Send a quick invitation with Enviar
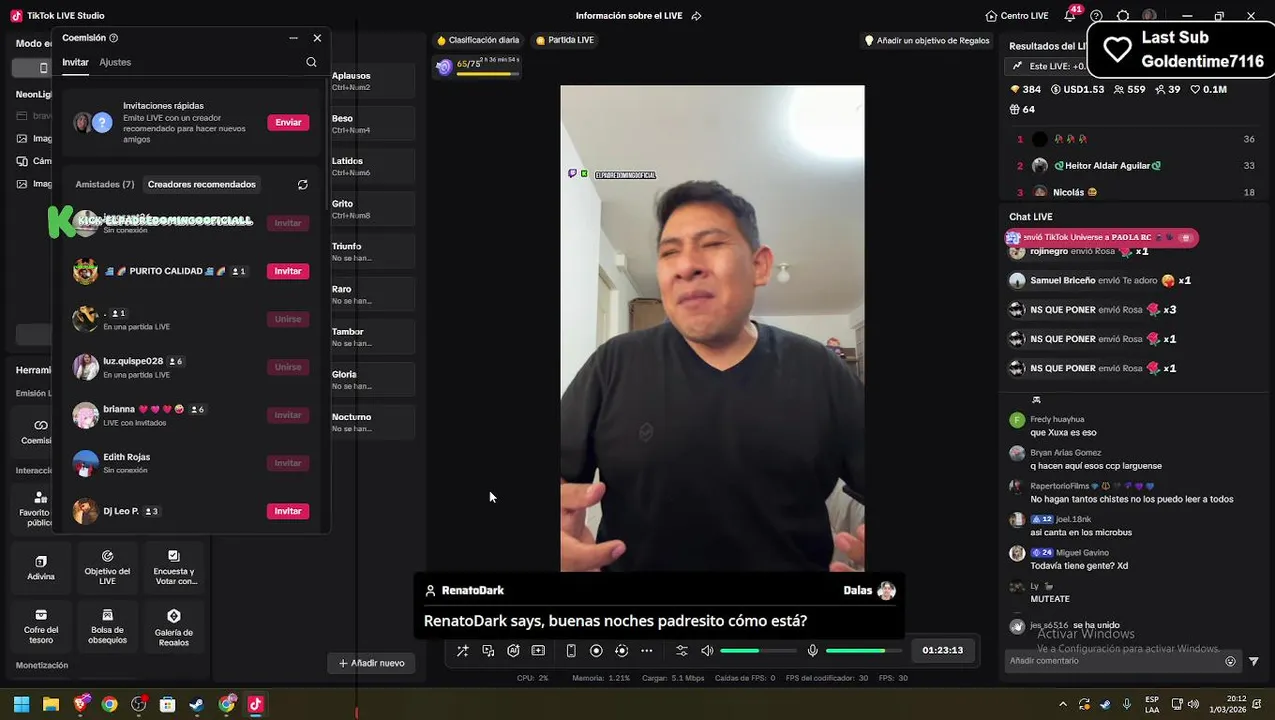The width and height of the screenshot is (1275, 720). click(288, 122)
